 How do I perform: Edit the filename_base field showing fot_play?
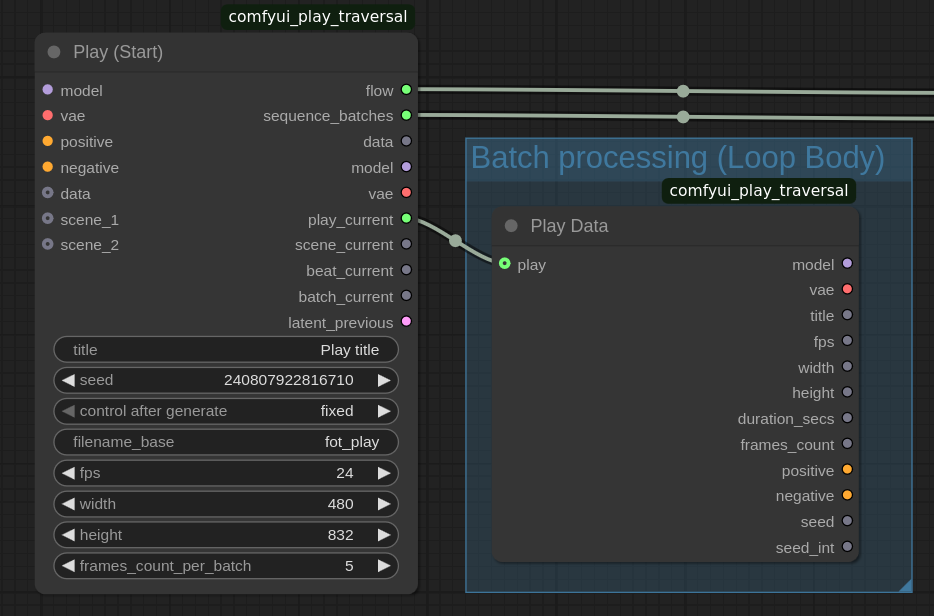(226, 442)
